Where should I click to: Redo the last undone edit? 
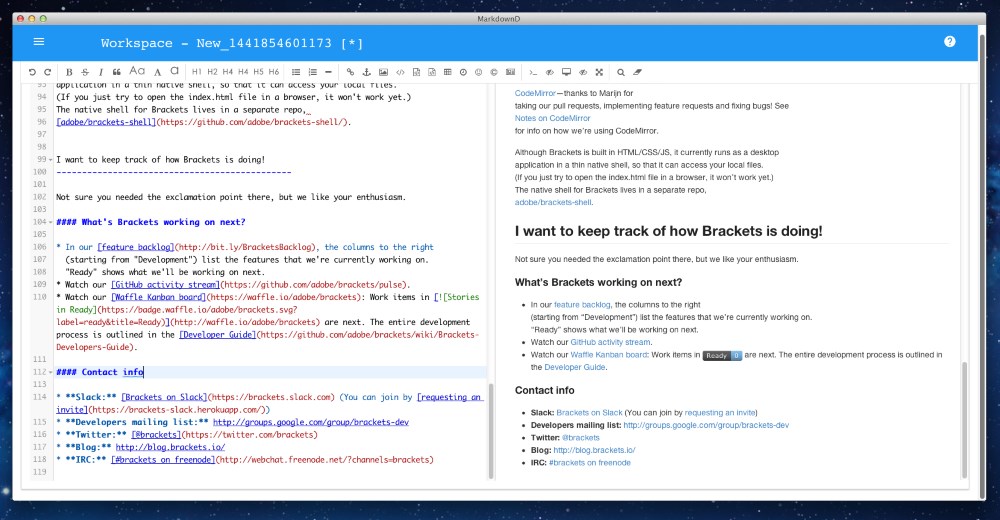47,72
